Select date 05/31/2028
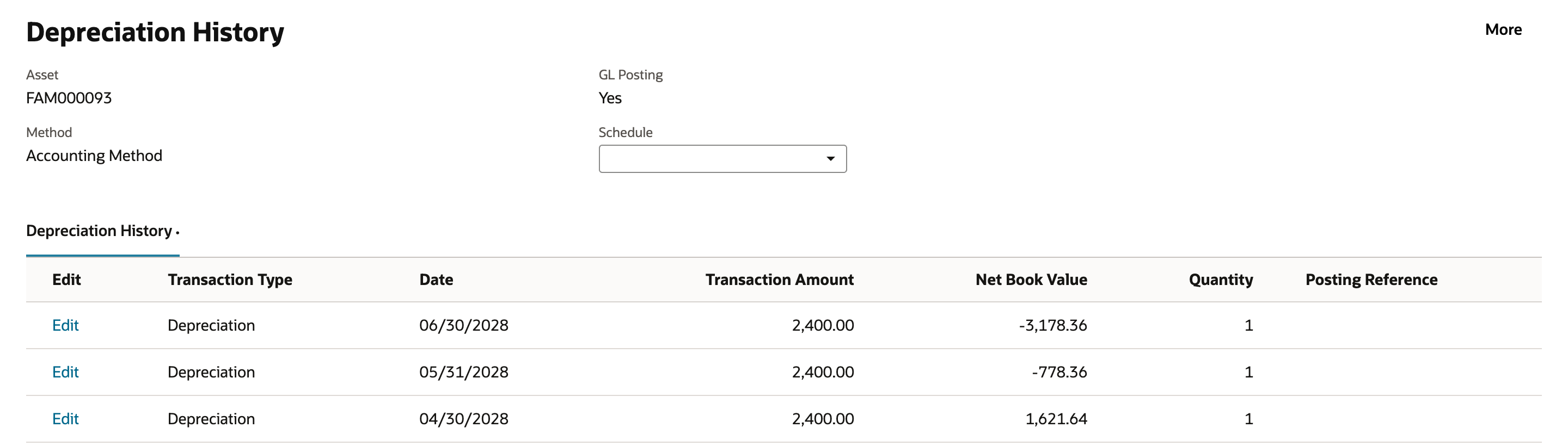 464,372
